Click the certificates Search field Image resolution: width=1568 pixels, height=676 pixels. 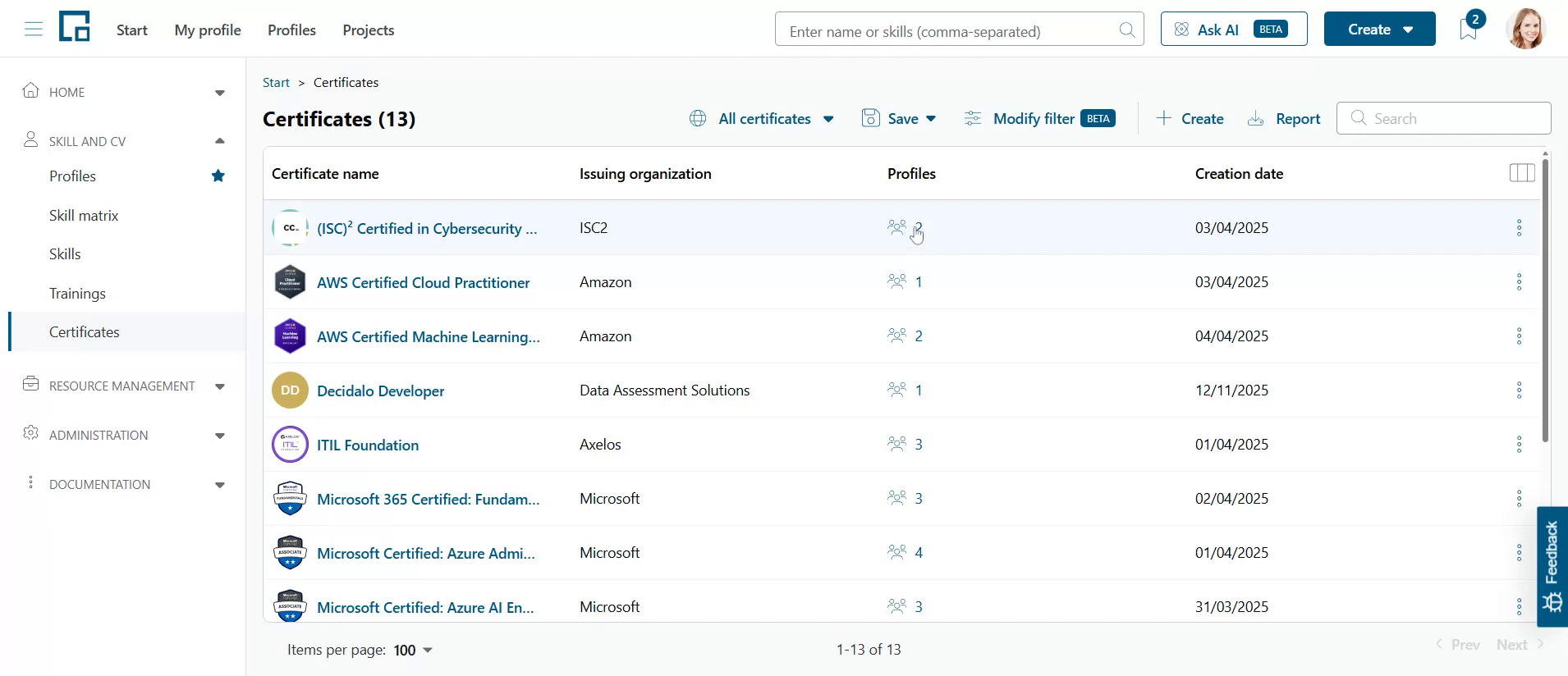click(1443, 118)
